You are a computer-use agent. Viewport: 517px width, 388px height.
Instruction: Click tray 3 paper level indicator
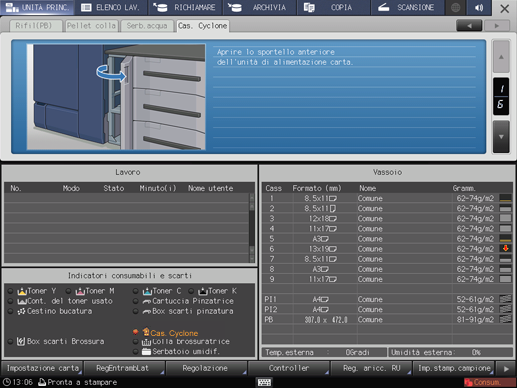click(505, 218)
